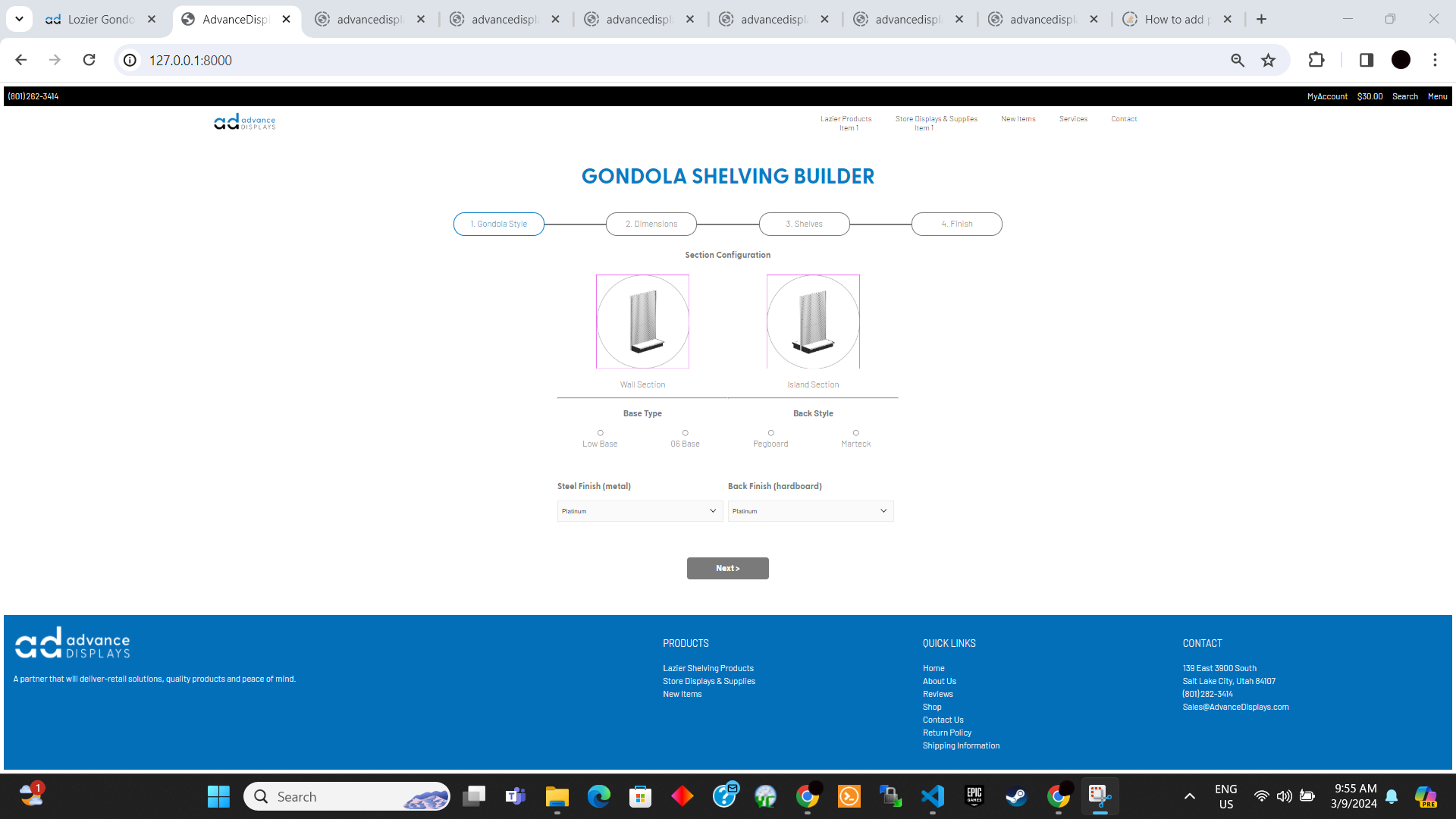The width and height of the screenshot is (1456, 819).
Task: Choose the Pegboard back style
Action: click(770, 433)
